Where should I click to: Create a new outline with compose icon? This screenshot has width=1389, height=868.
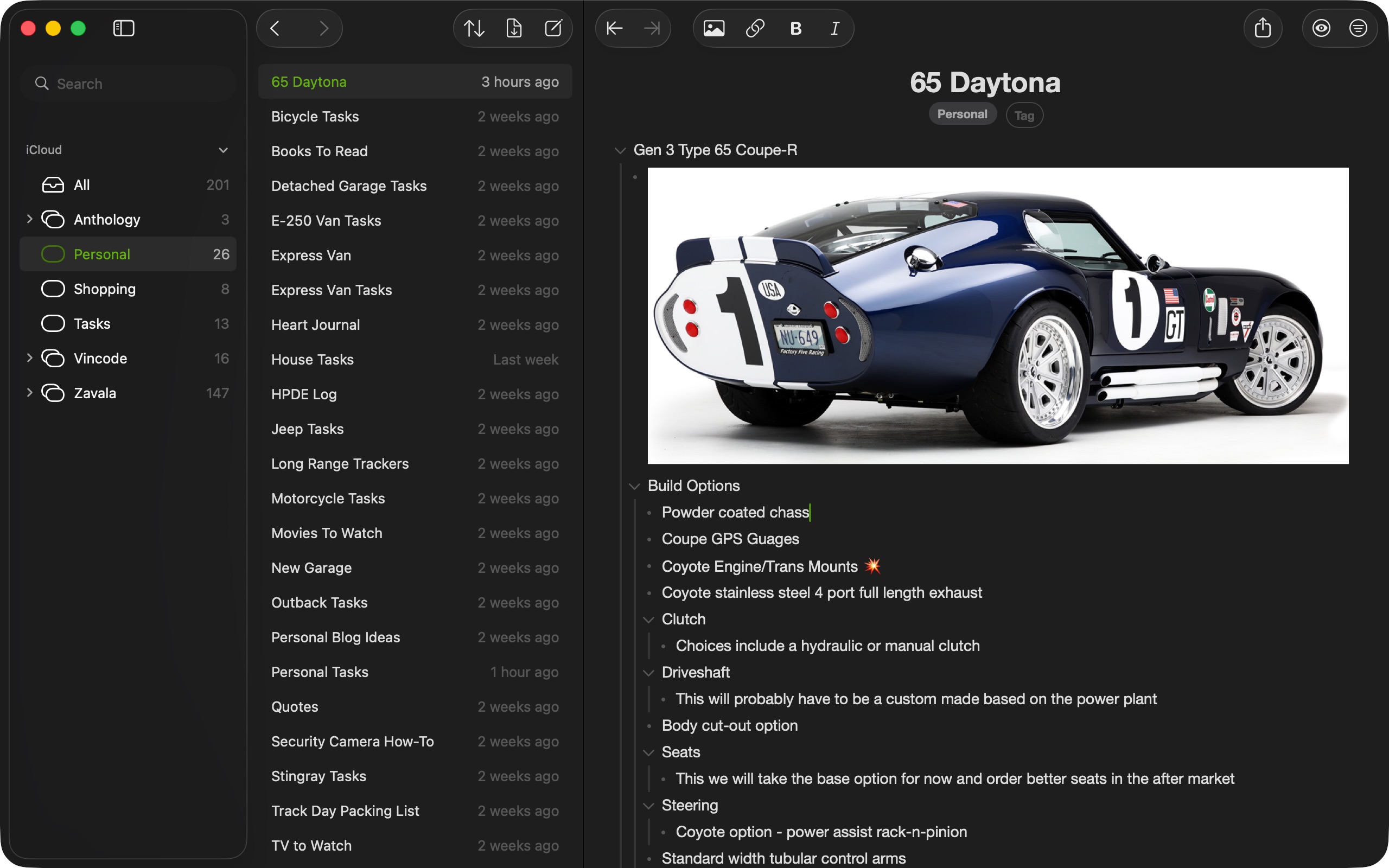(x=553, y=28)
